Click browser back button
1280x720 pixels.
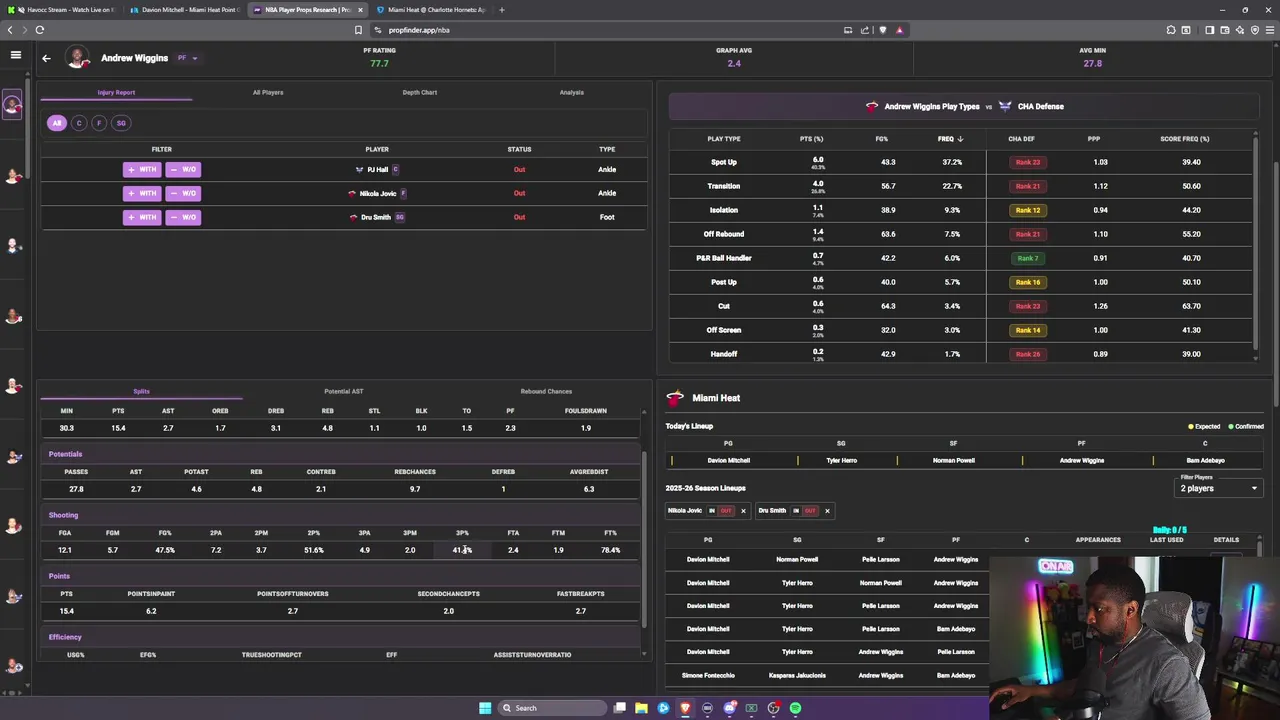point(10,30)
